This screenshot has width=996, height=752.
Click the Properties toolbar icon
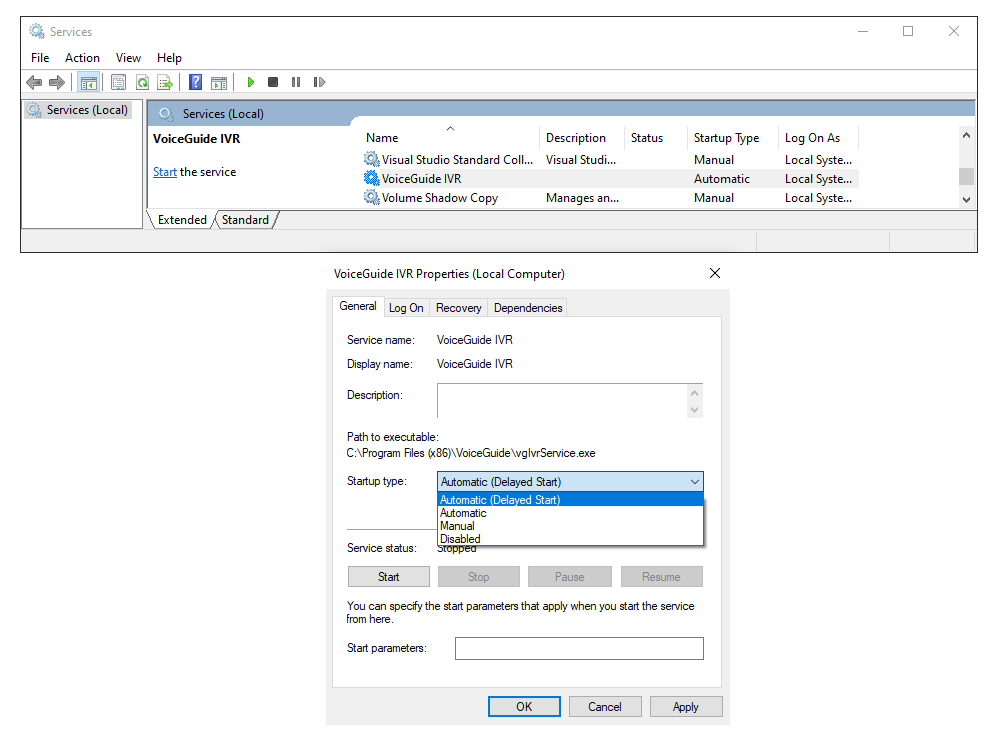pyautogui.click(x=118, y=82)
